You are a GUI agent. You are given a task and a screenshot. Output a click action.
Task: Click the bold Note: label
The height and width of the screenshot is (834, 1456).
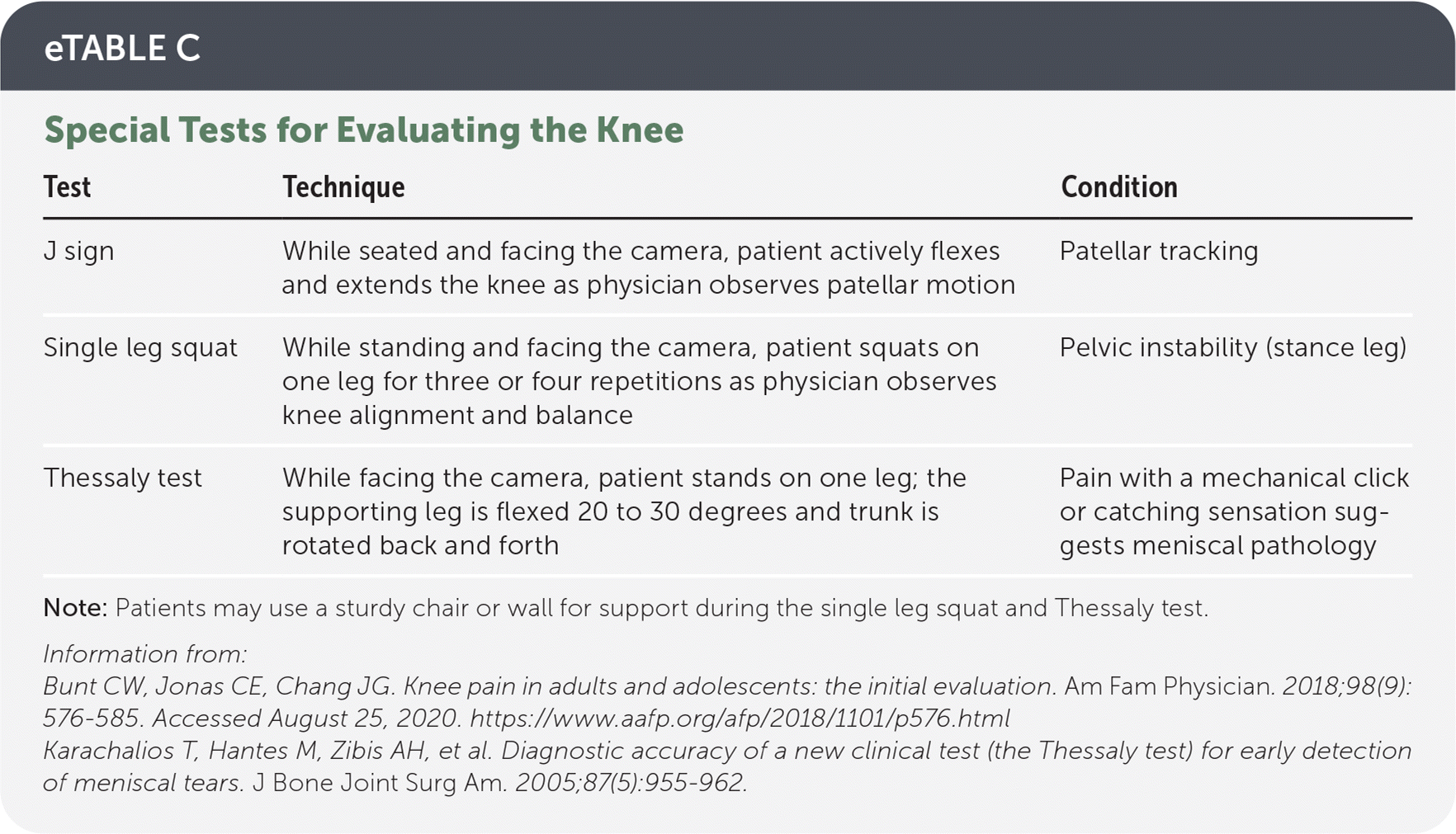click(x=75, y=608)
